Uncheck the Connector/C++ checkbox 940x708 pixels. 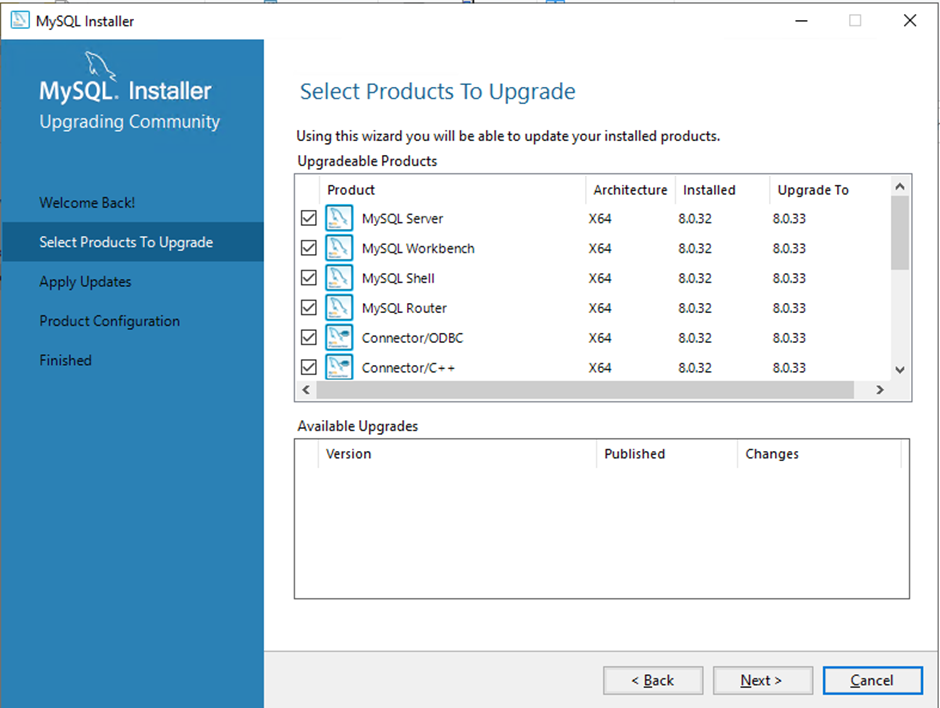coord(309,367)
